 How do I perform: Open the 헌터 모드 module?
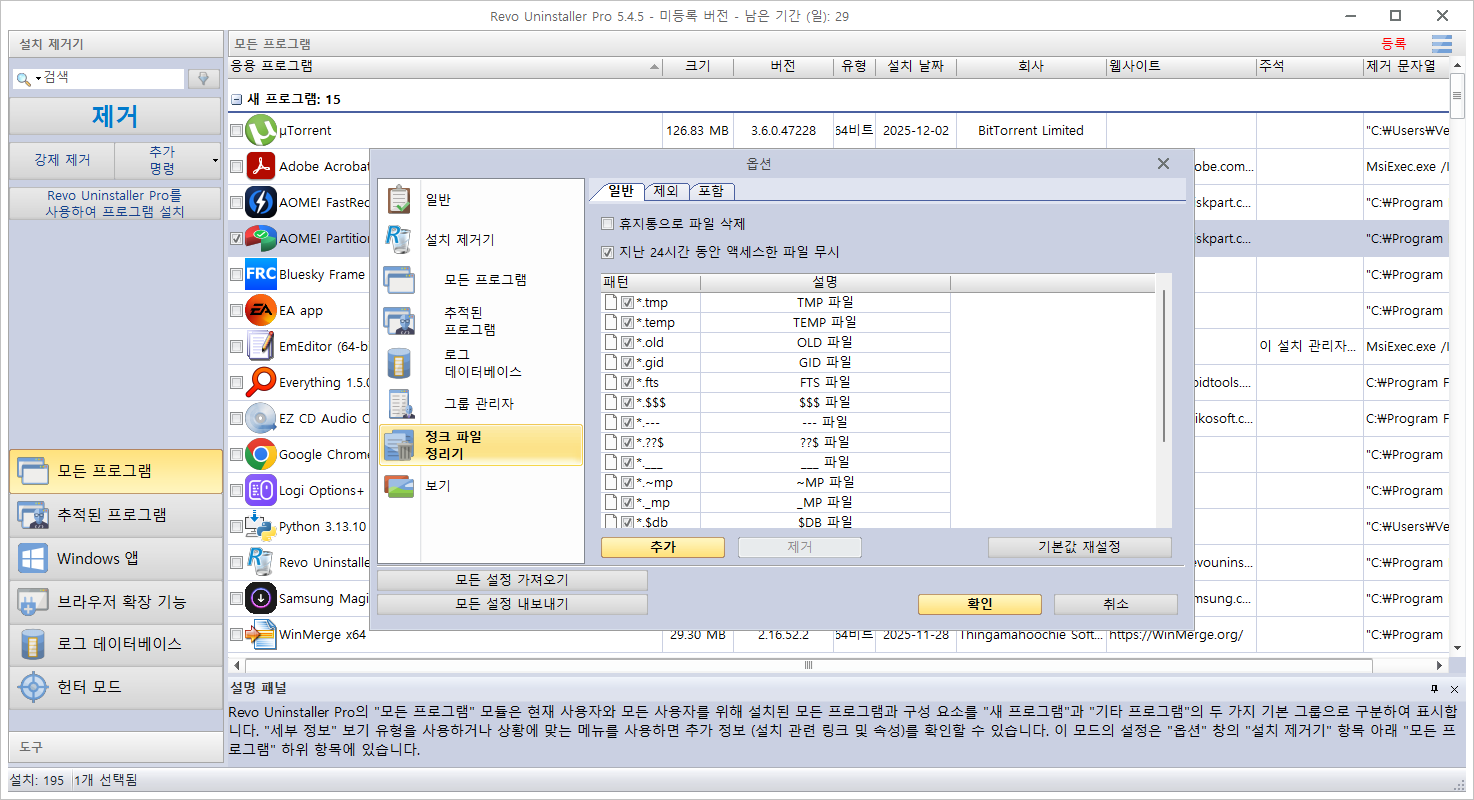[x=116, y=687]
